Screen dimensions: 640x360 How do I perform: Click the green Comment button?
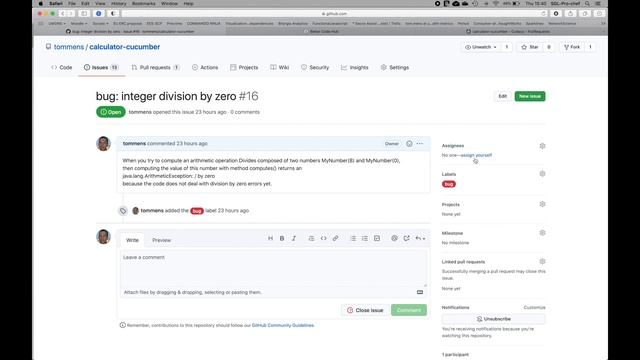pyautogui.click(x=409, y=310)
